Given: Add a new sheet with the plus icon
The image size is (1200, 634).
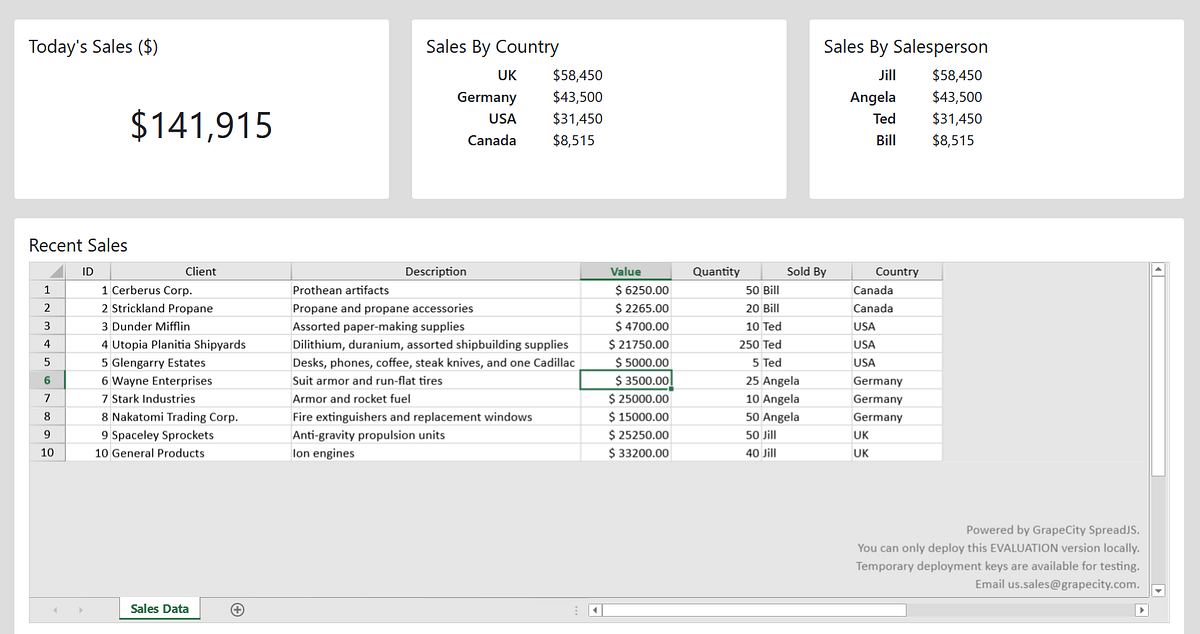Looking at the screenshot, I should coord(237,607).
